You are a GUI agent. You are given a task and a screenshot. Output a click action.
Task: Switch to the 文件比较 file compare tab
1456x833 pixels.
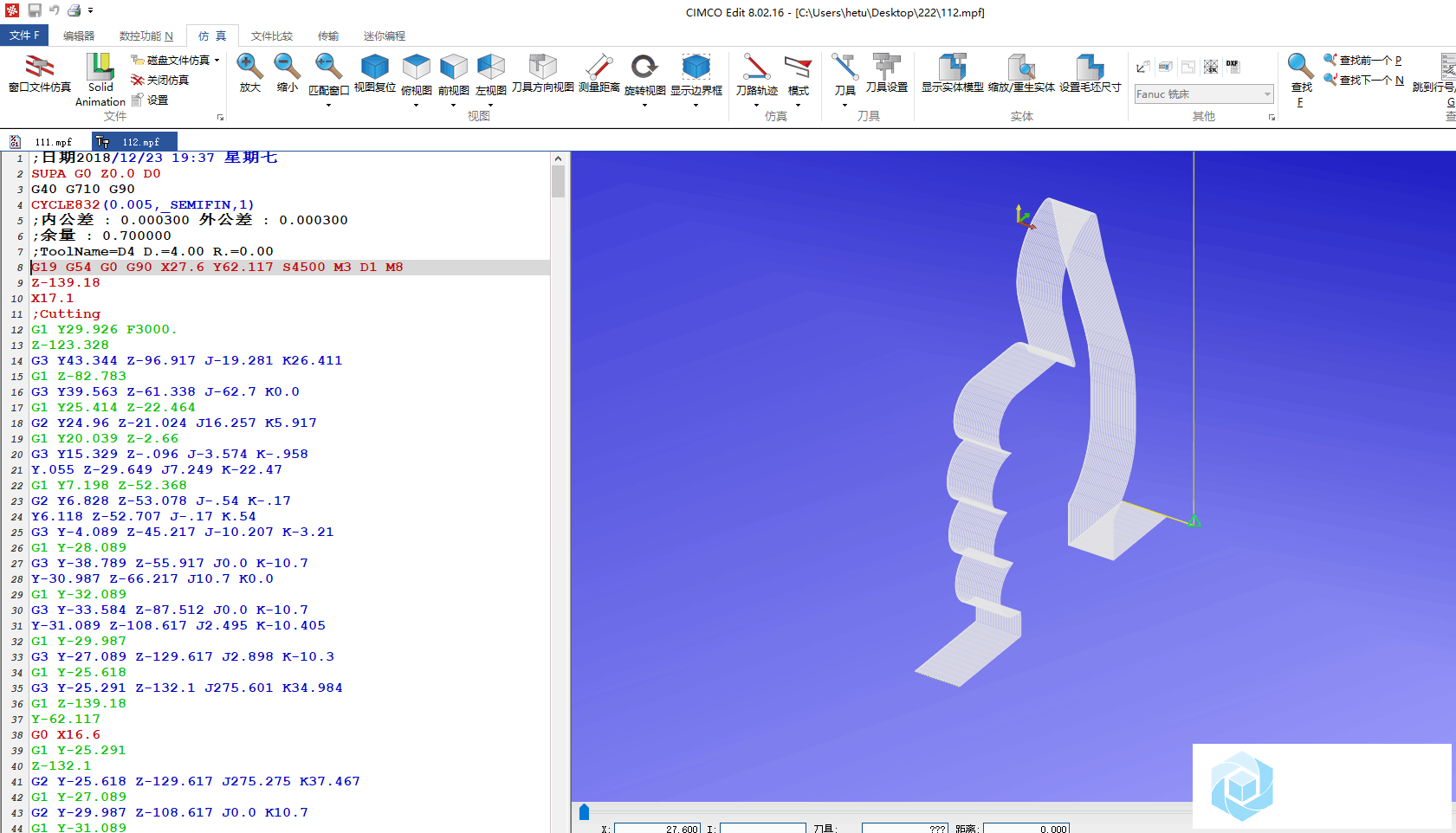(x=272, y=36)
